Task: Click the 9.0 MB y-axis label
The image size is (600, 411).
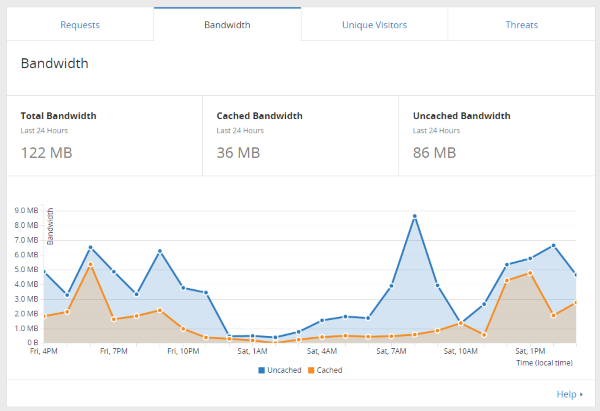Action: pyautogui.click(x=26, y=210)
